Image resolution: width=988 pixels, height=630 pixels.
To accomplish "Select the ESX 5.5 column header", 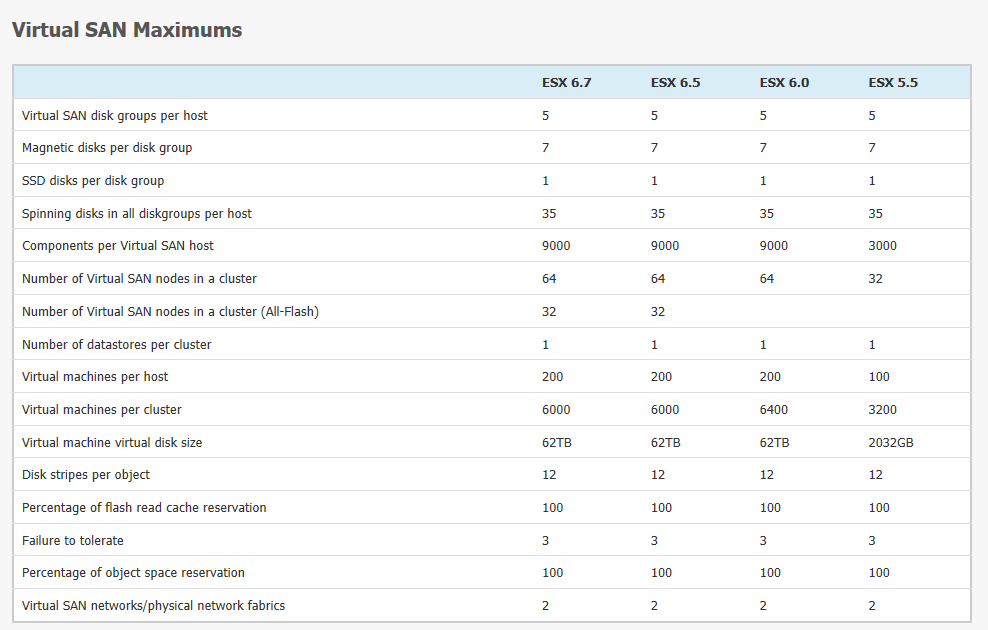I will click(x=893, y=83).
